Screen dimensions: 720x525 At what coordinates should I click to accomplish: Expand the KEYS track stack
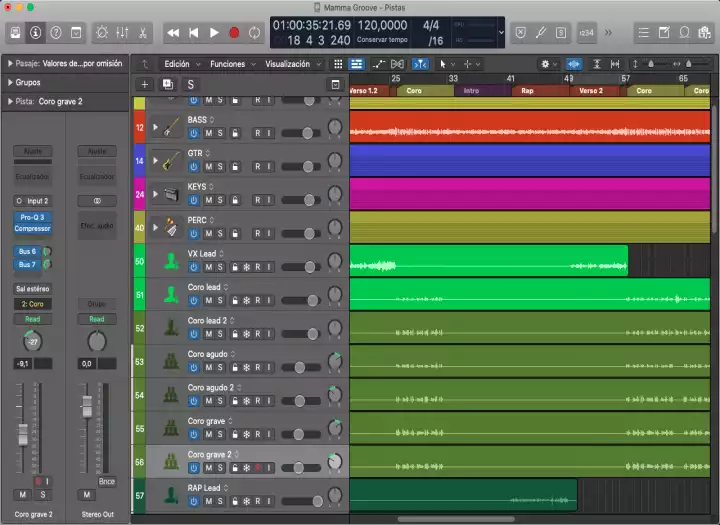[155, 194]
